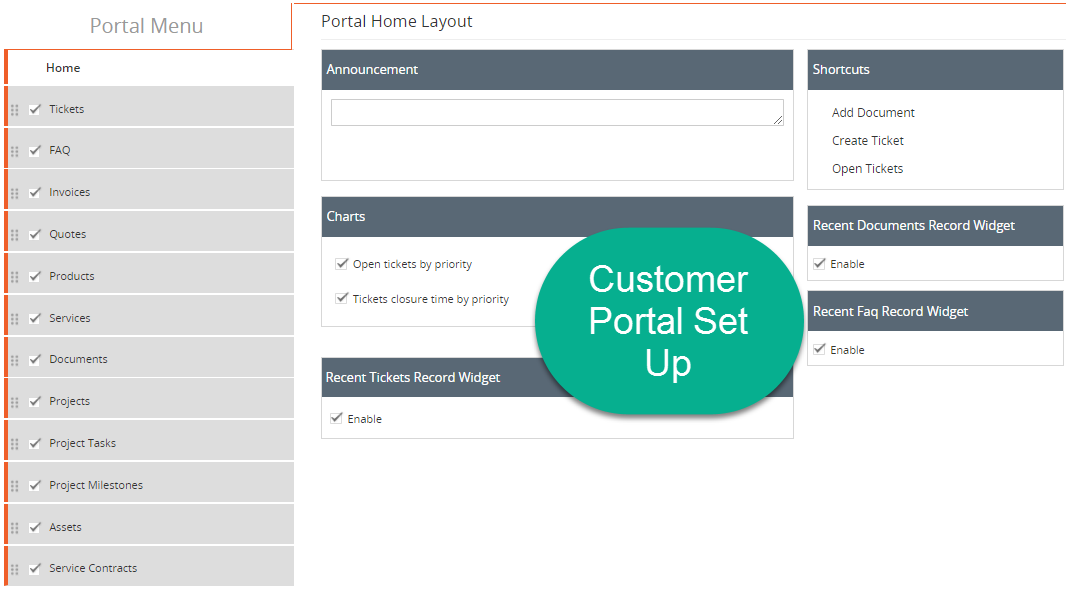
Task: Select the Quotes menu item label
Action: coord(67,234)
